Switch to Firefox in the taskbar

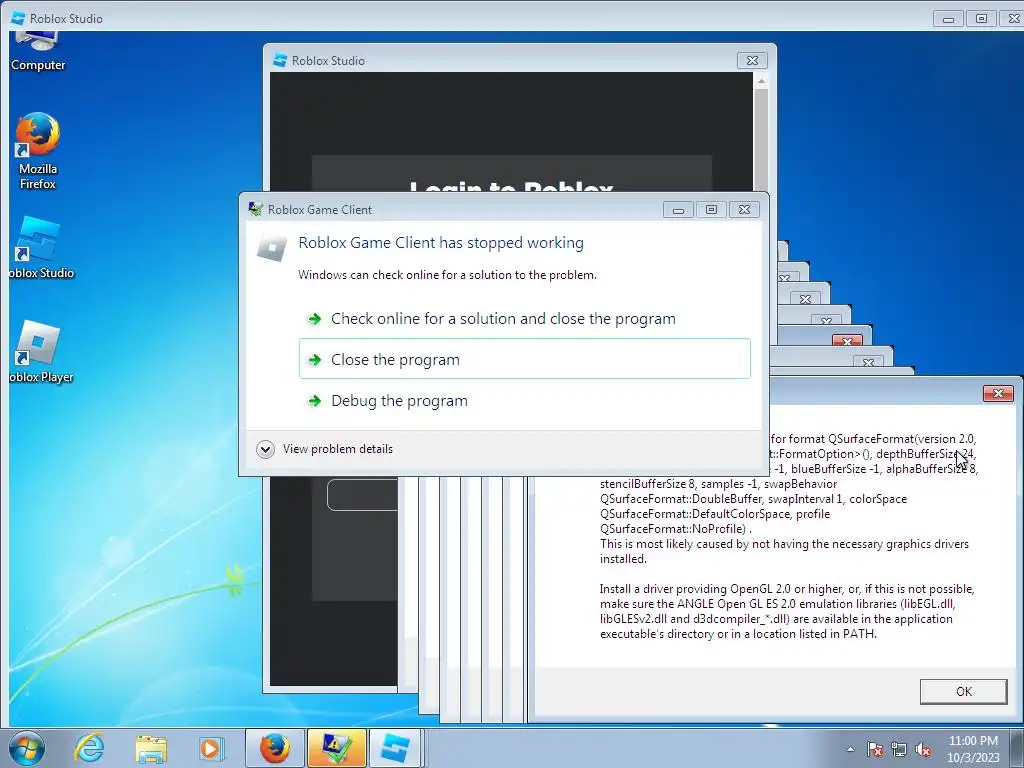274,748
